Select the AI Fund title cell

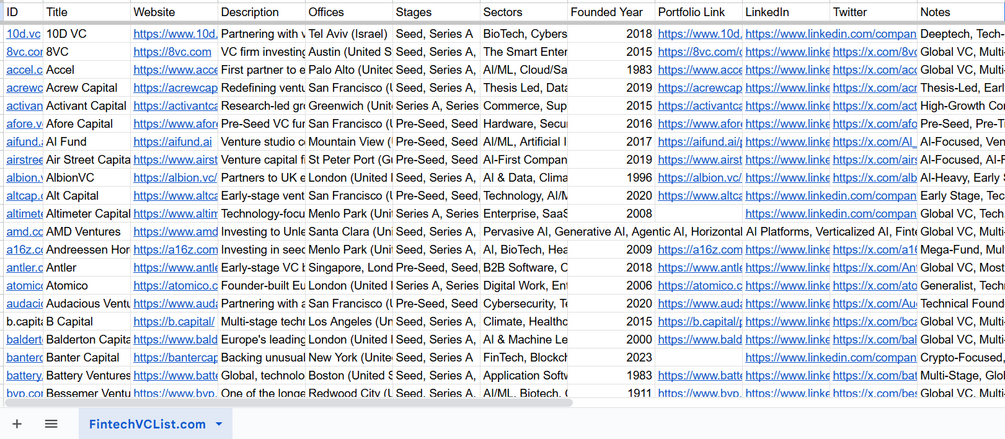(87, 142)
